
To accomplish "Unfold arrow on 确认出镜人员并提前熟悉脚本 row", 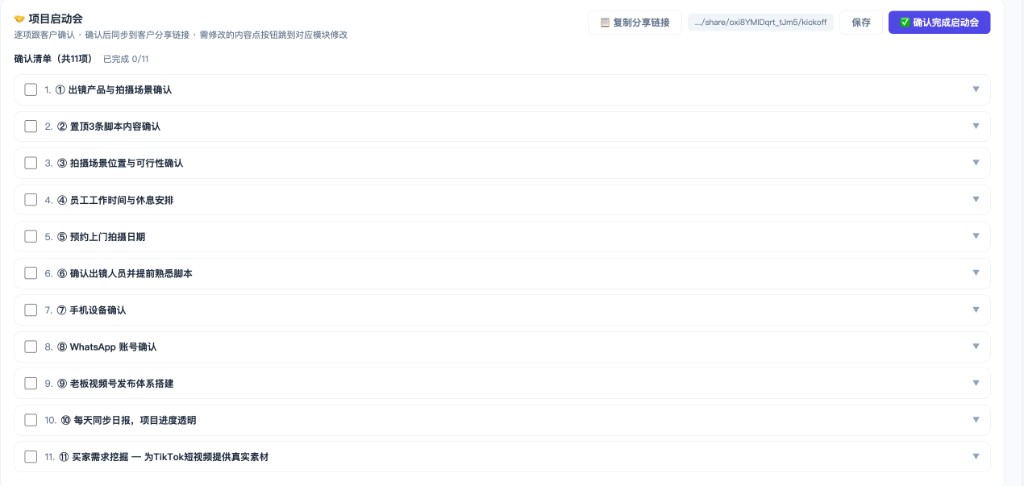I will (x=976, y=272).
